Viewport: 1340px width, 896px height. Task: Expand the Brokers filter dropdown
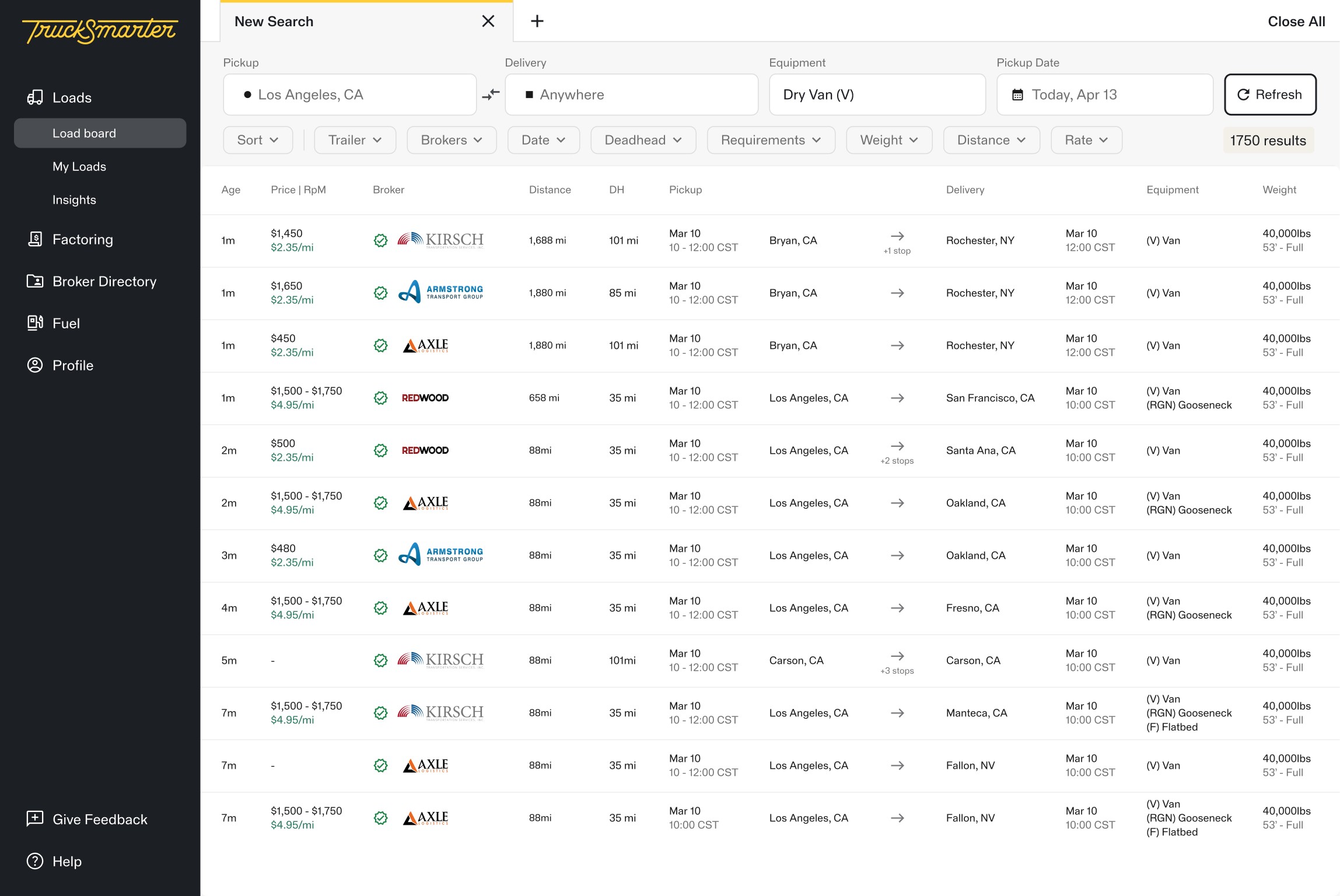click(451, 140)
